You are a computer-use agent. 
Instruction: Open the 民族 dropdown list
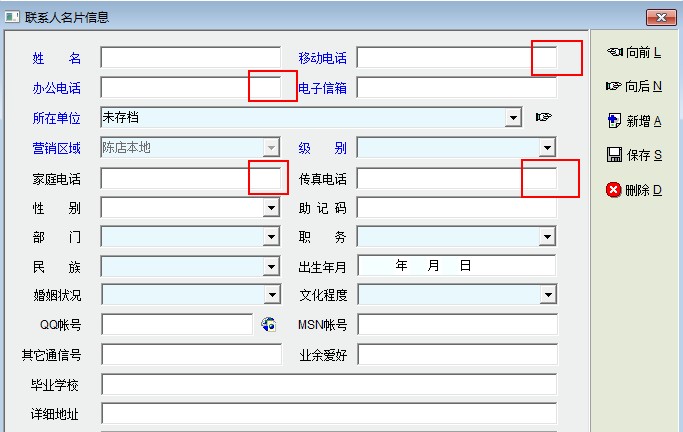[x=271, y=267]
